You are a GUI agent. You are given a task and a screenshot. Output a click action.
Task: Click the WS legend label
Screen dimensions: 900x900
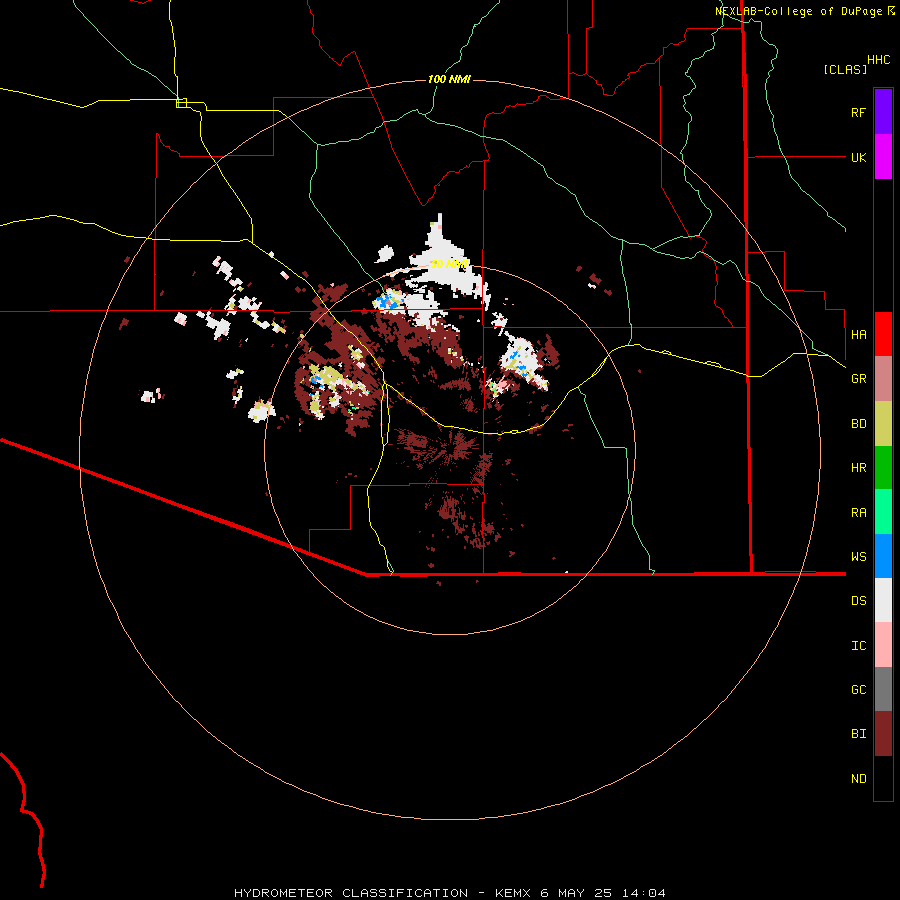click(858, 556)
